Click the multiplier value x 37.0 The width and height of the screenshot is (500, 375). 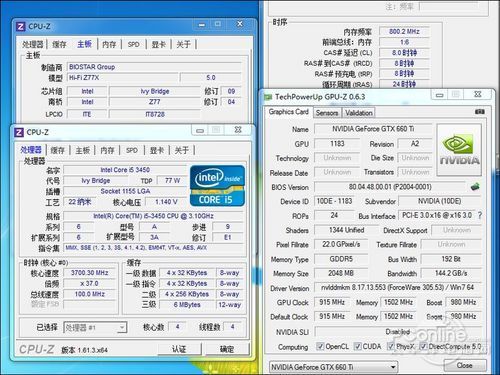click(x=90, y=283)
